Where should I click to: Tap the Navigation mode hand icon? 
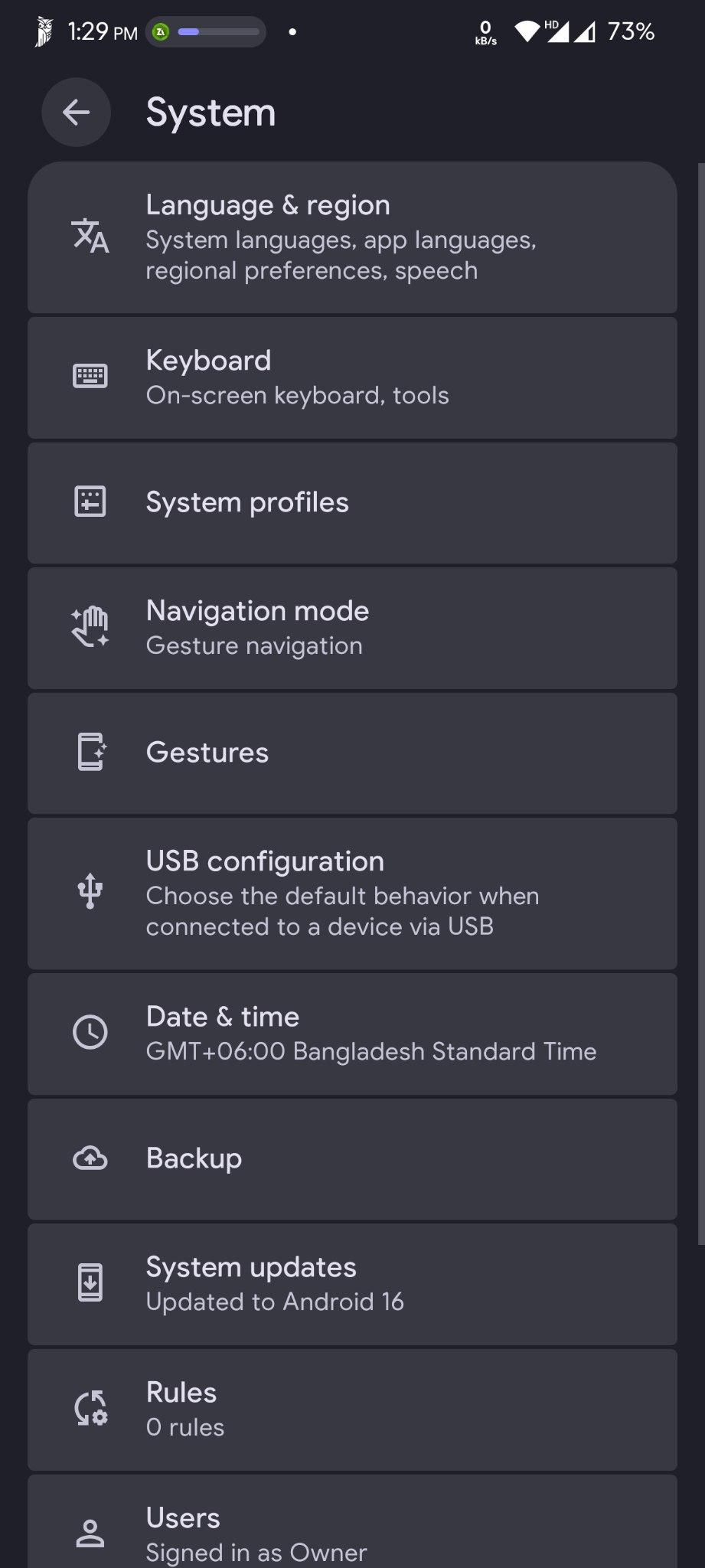pyautogui.click(x=90, y=627)
